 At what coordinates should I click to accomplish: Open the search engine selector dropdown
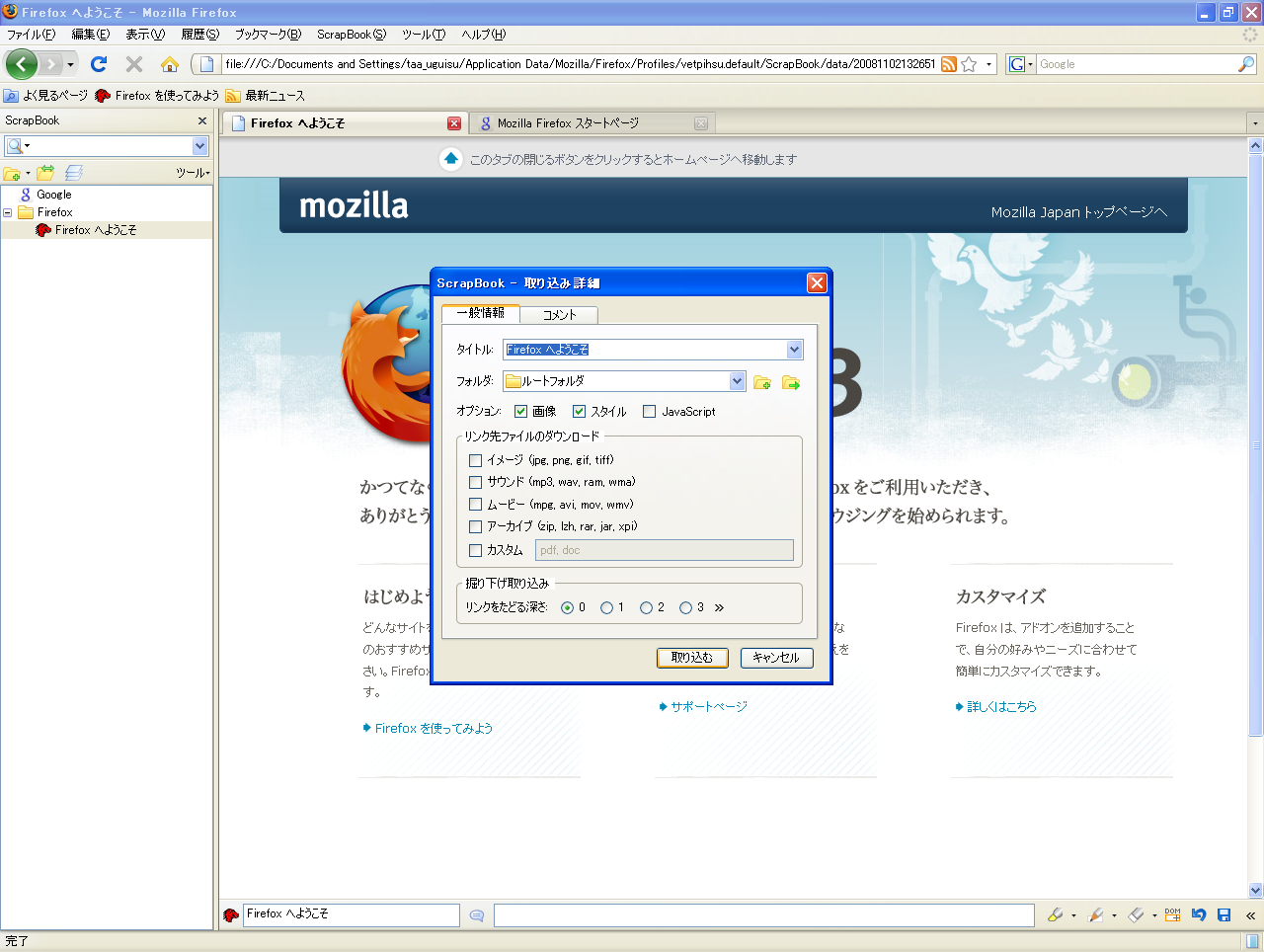click(1021, 64)
